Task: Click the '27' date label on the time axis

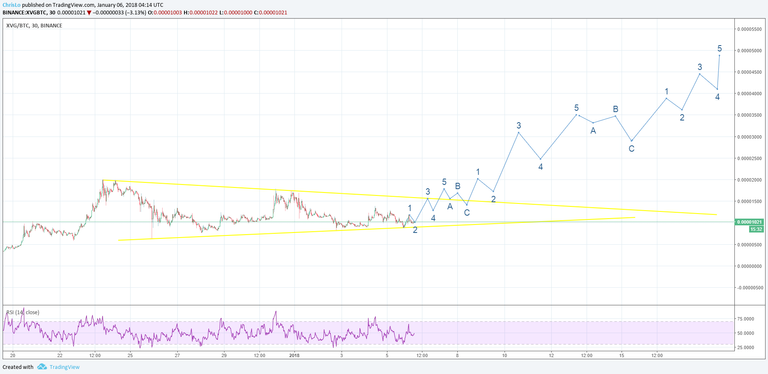Action: click(177, 355)
